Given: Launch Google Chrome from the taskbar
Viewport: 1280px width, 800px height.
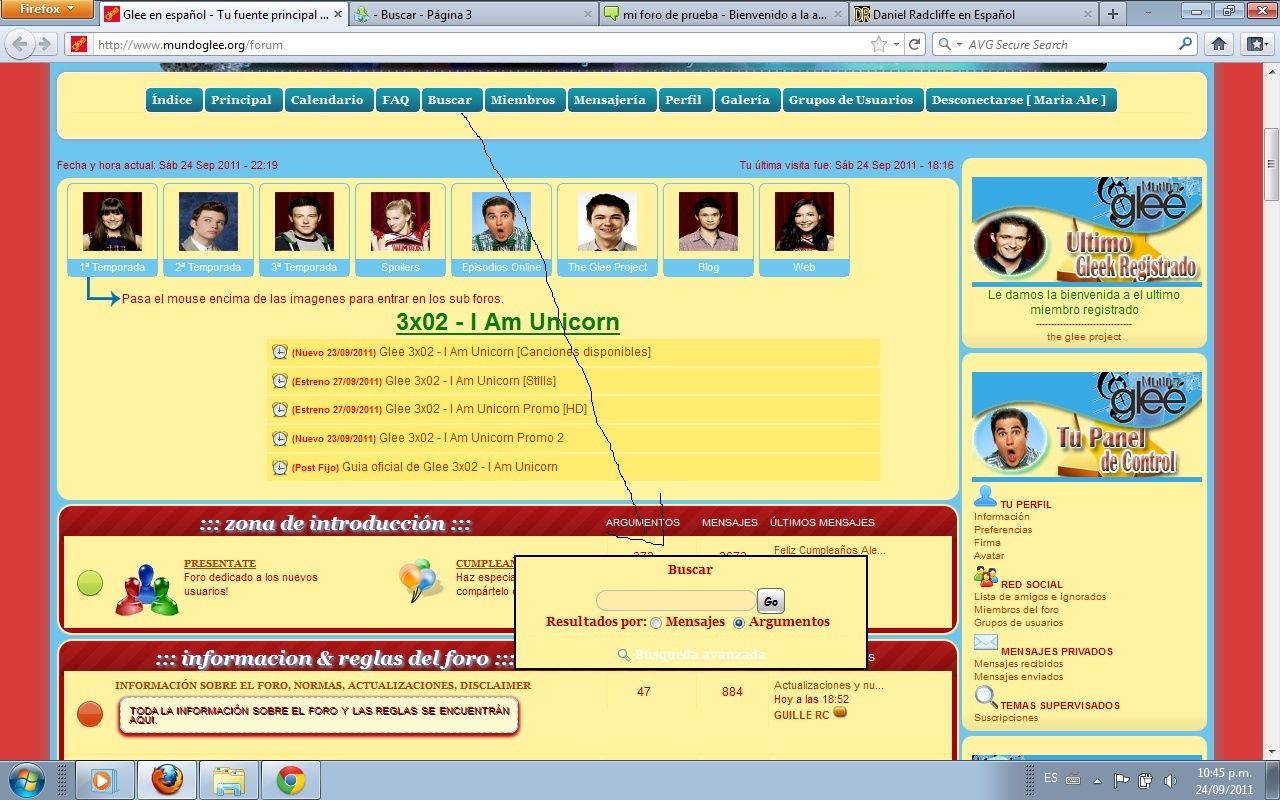Looking at the screenshot, I should point(291,780).
